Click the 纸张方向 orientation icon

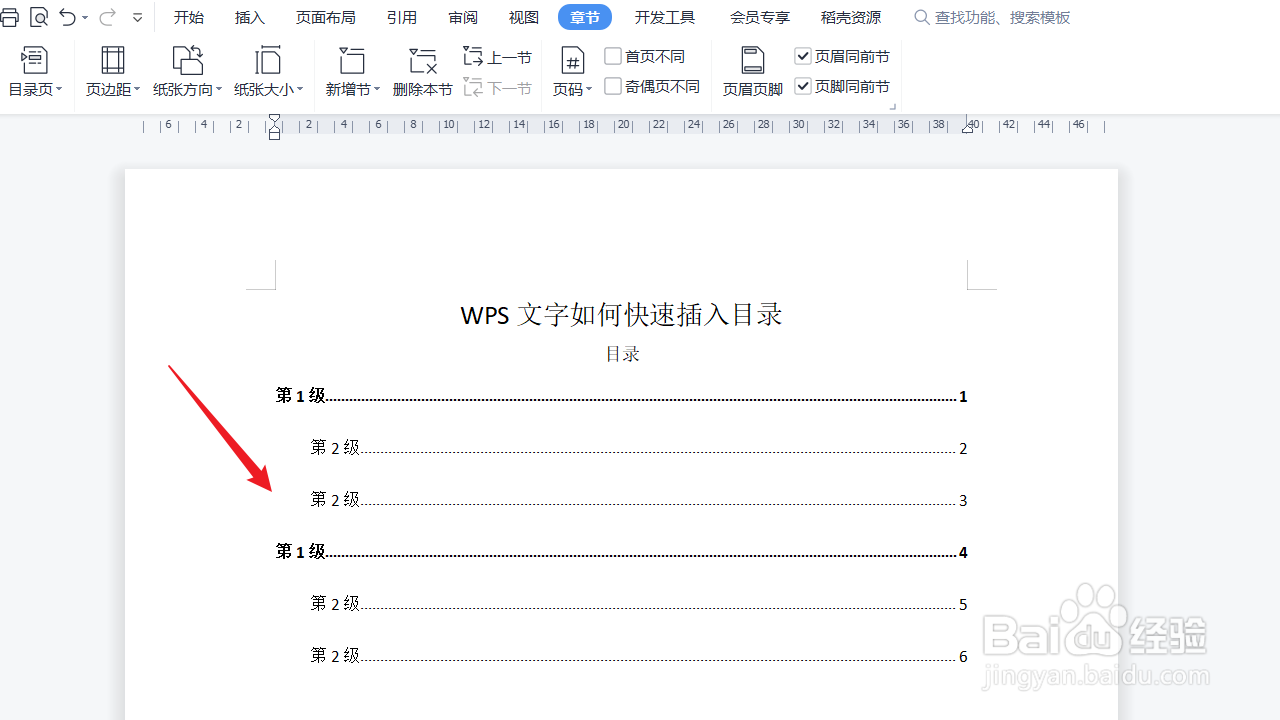point(188,60)
